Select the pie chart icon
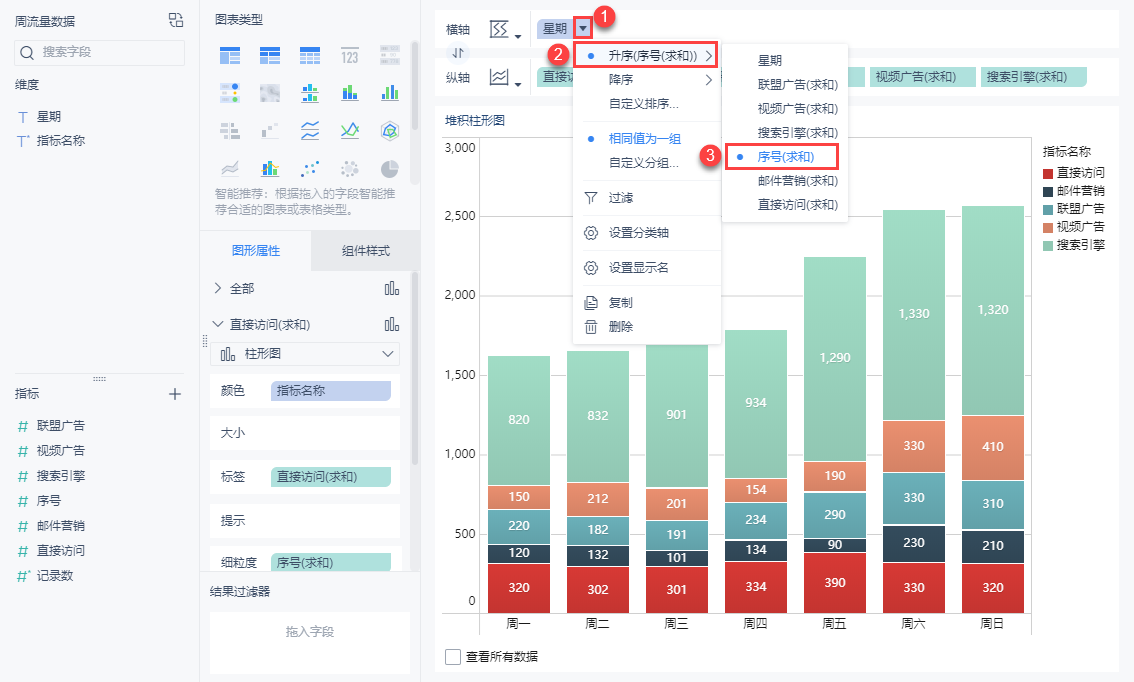 (390, 169)
